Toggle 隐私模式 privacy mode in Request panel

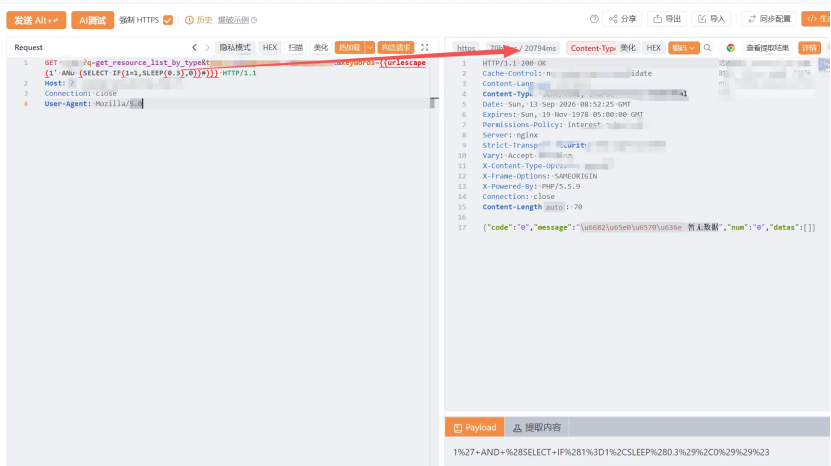pos(235,48)
